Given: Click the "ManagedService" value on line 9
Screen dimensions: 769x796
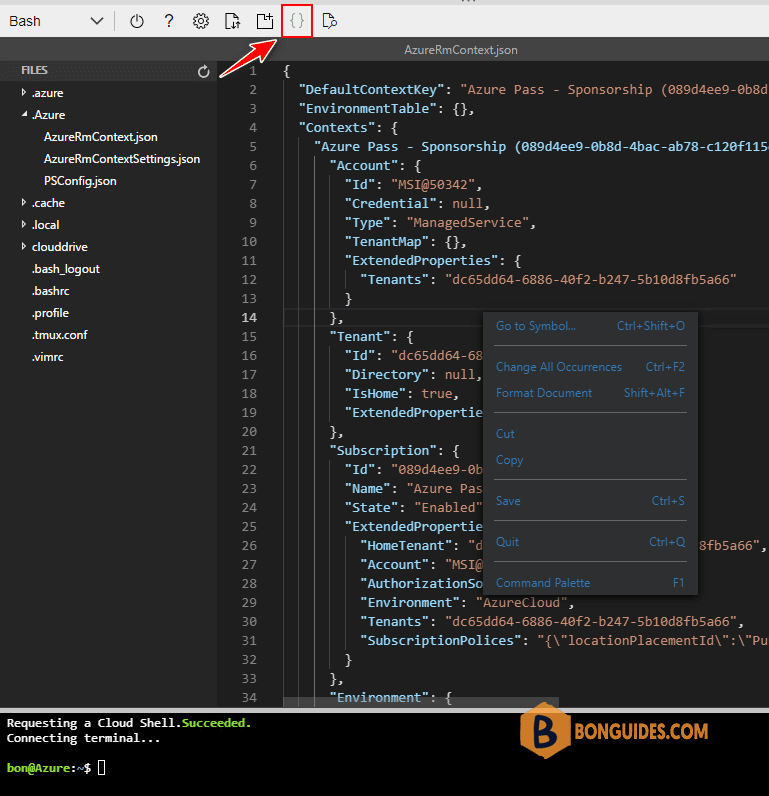Looking at the screenshot, I should click(467, 223).
